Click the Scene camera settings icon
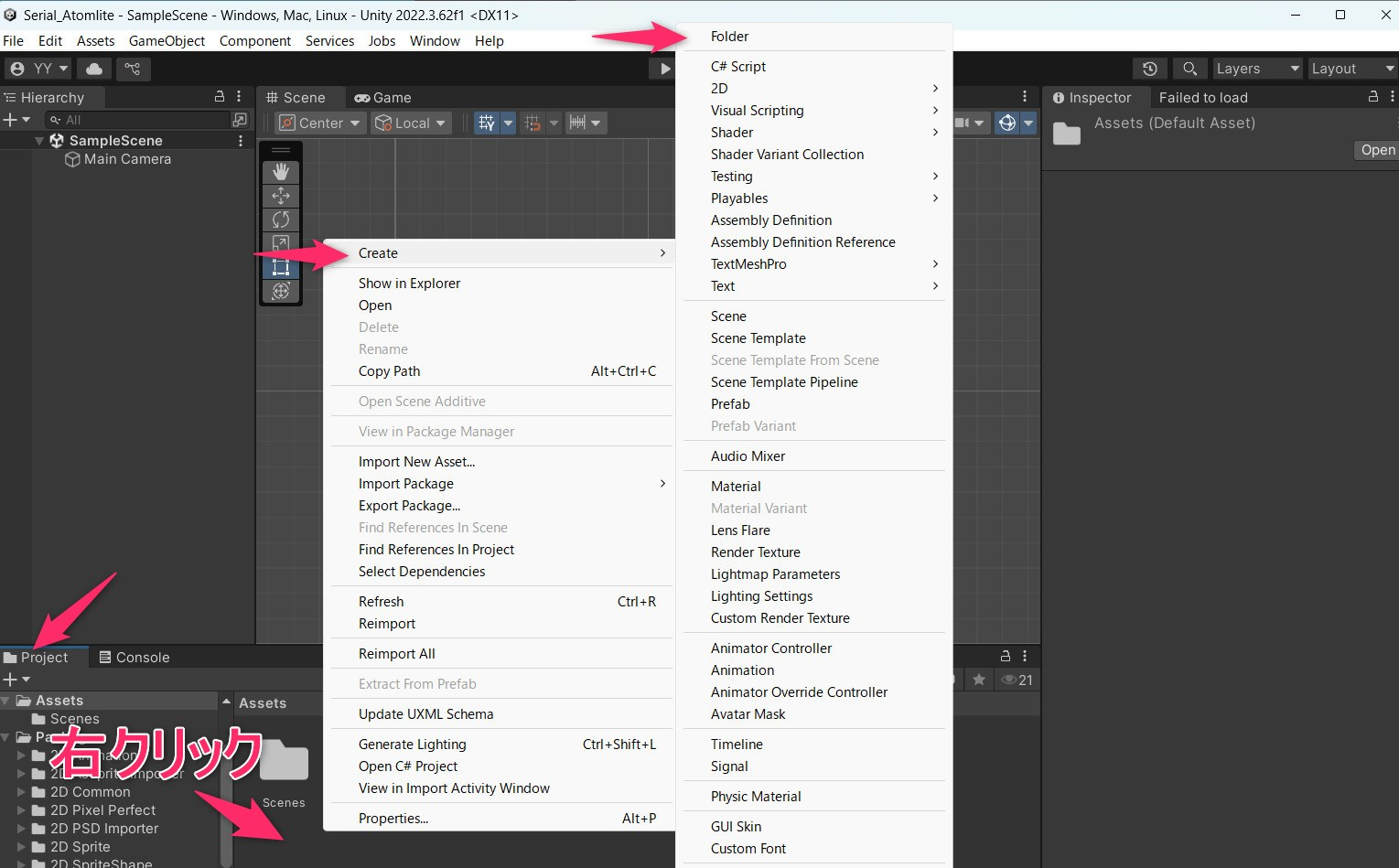 tap(963, 123)
